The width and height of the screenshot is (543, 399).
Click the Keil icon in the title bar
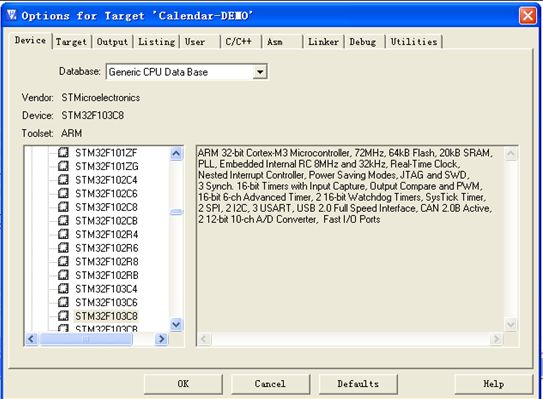pos(11,15)
